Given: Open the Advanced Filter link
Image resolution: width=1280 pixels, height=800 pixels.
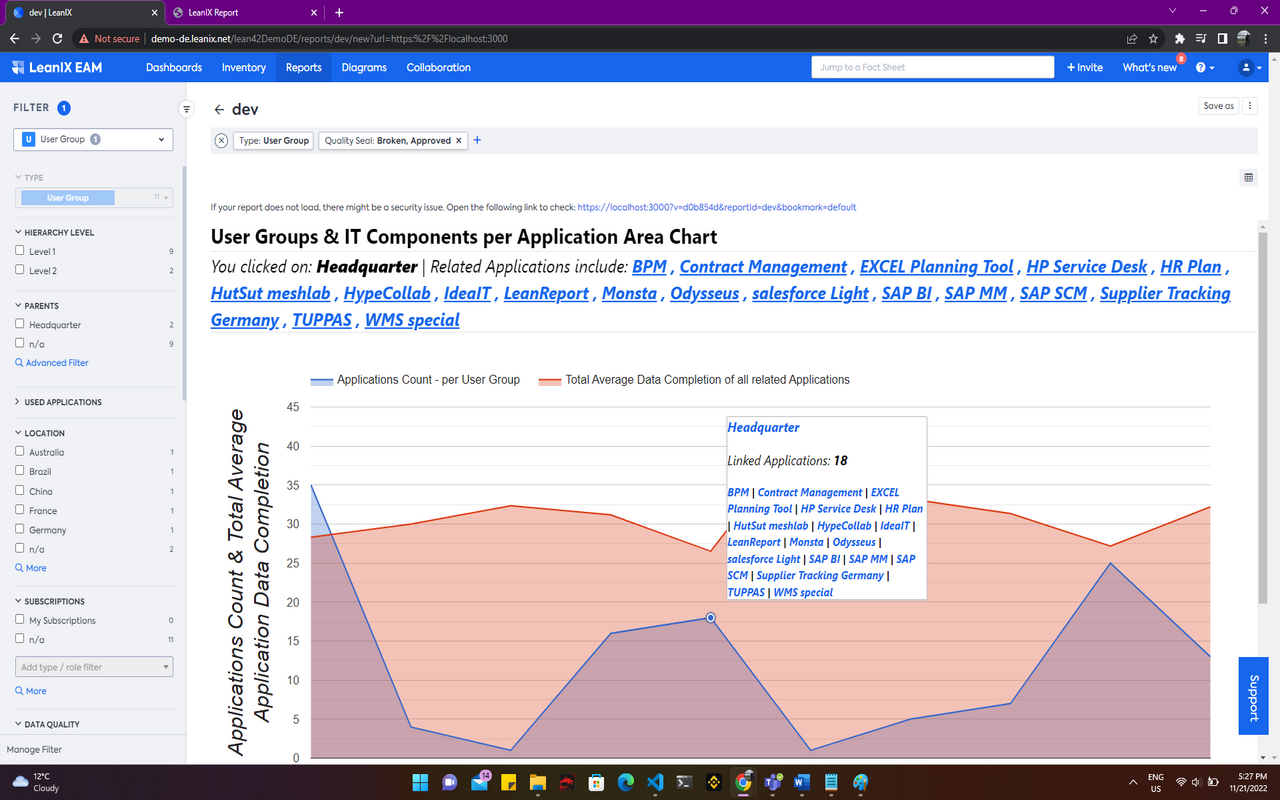Looking at the screenshot, I should click(x=52, y=363).
